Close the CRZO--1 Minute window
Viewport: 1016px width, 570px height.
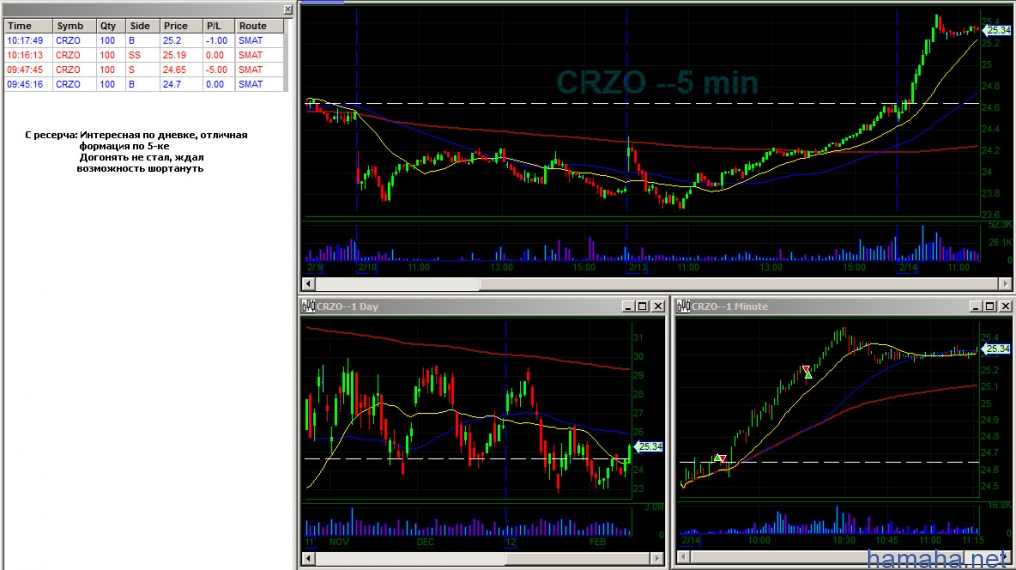pos(1006,306)
